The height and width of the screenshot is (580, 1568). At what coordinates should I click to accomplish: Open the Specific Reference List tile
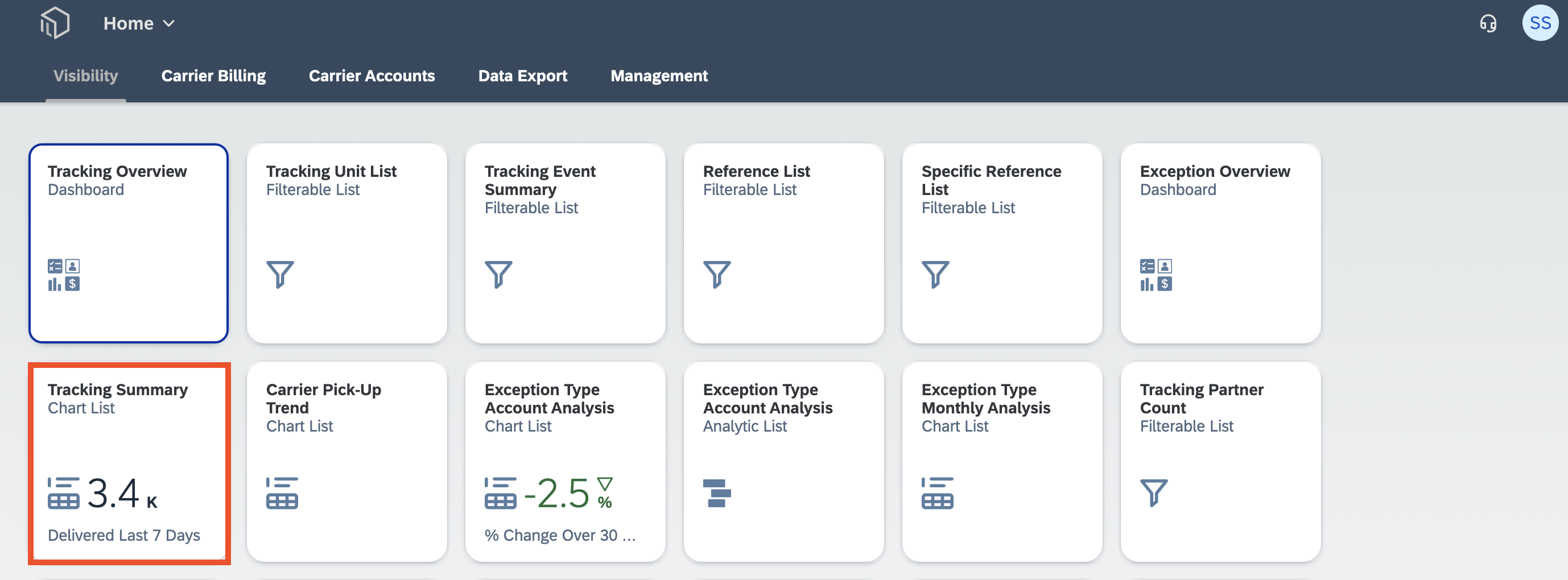point(1002,243)
